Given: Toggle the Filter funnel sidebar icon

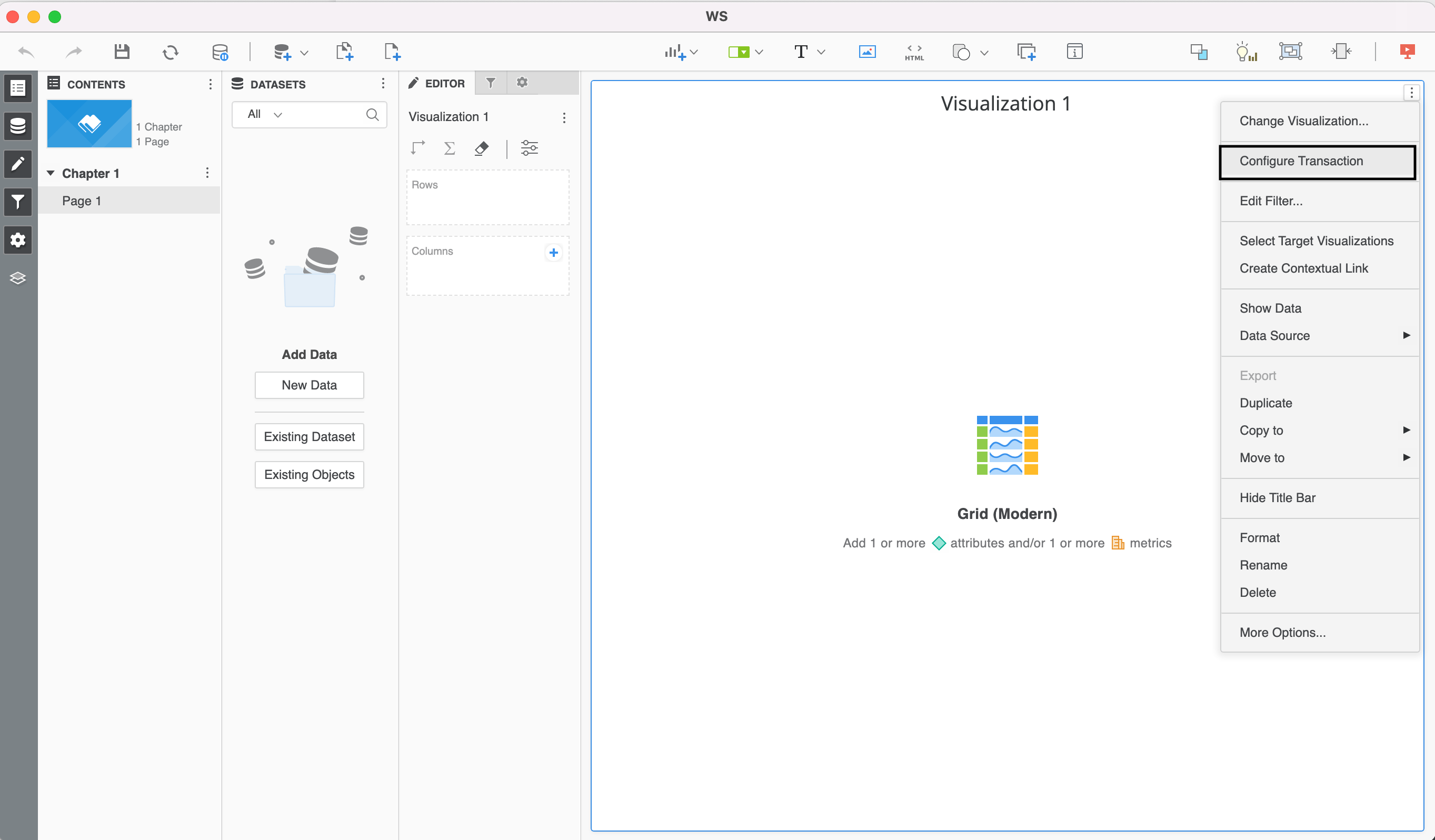Looking at the screenshot, I should pos(18,202).
